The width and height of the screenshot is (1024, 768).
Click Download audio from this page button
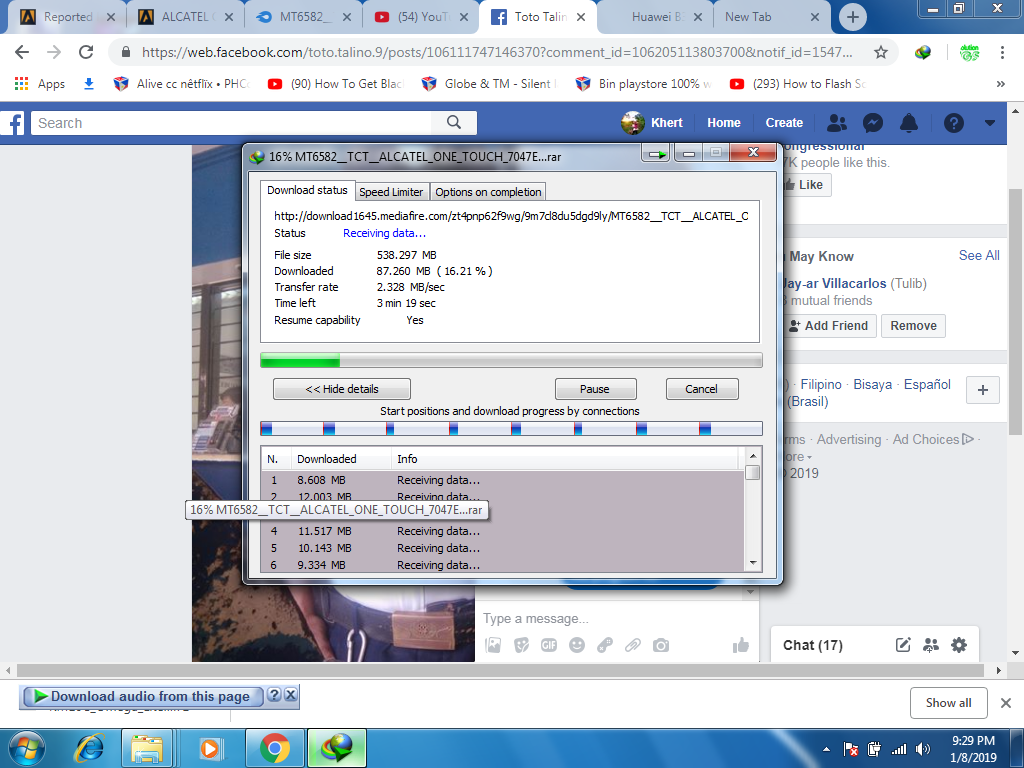pos(143,696)
